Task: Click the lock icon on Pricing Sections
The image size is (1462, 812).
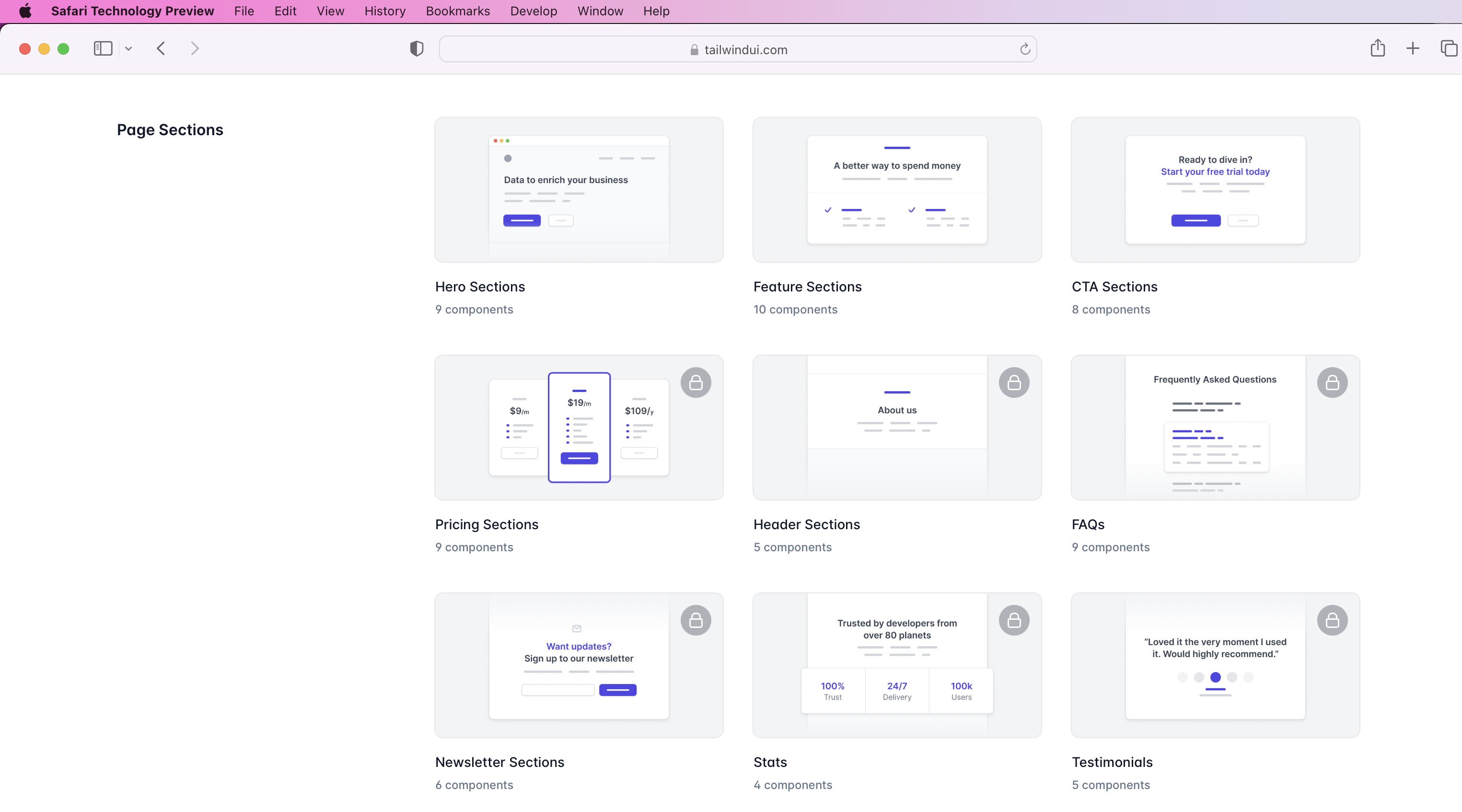Action: point(696,383)
